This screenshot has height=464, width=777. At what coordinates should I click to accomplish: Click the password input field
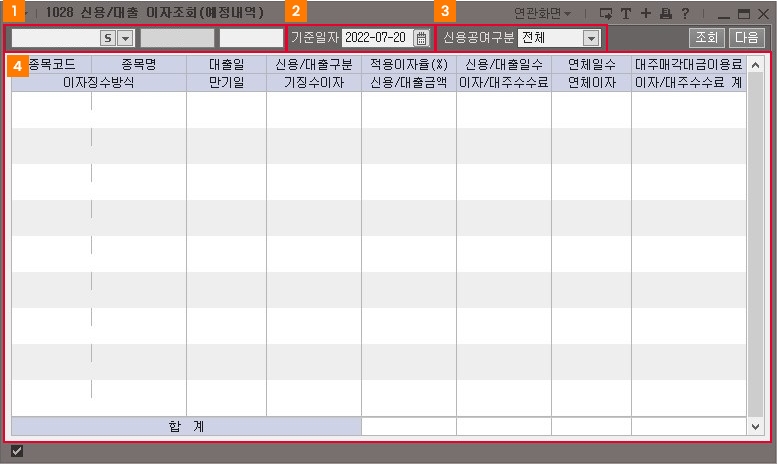click(251, 38)
